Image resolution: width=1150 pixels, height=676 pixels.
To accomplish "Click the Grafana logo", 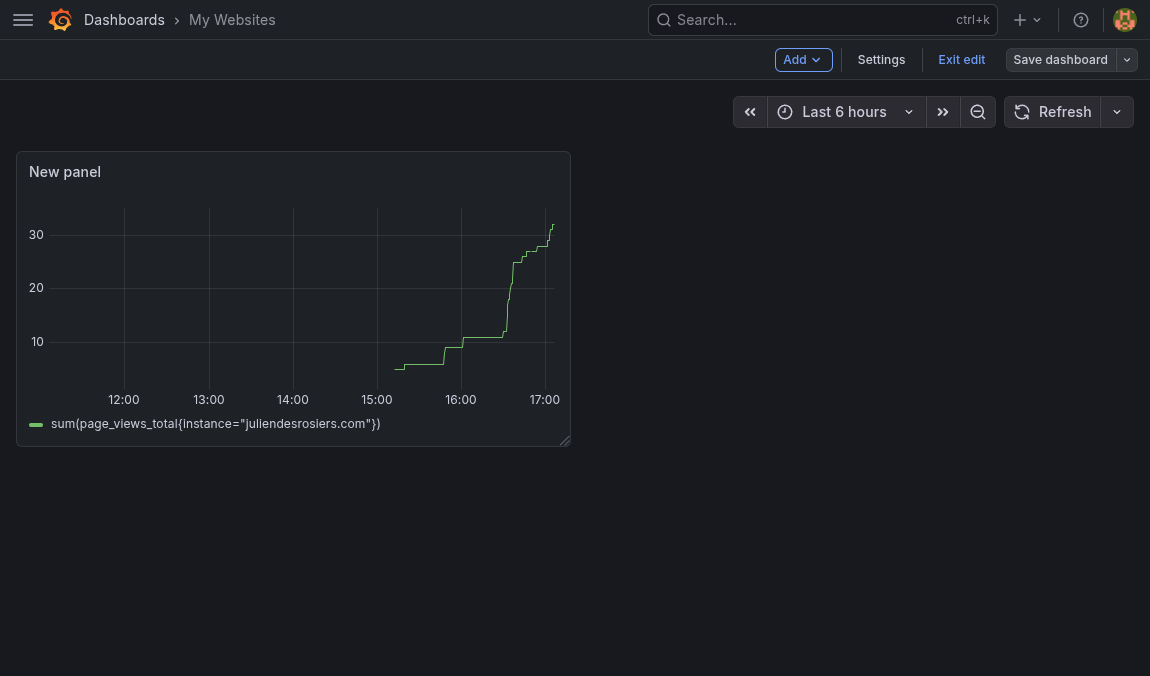I will pos(60,20).
